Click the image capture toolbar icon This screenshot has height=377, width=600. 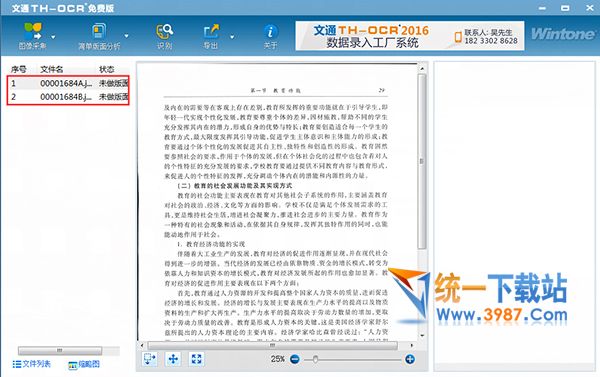(x=33, y=32)
